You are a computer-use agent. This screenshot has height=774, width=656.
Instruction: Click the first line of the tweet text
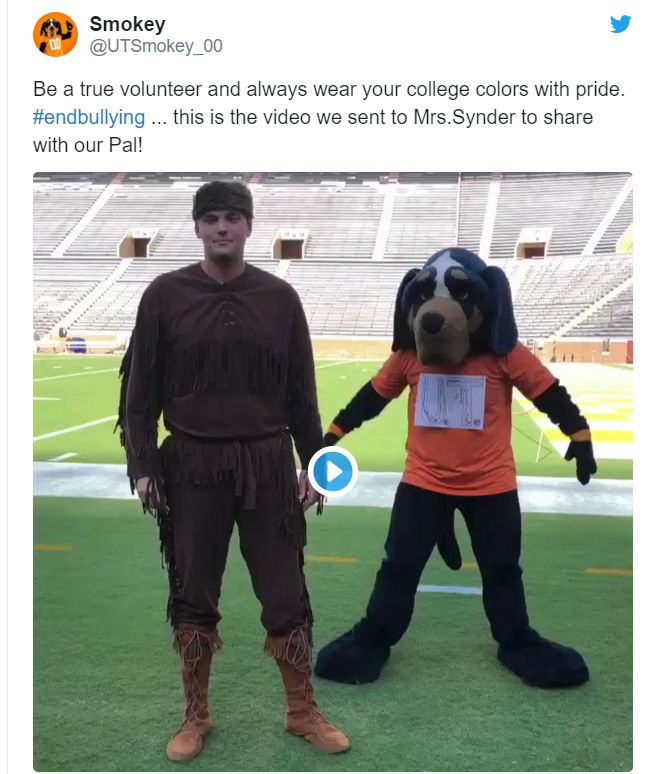click(x=328, y=89)
